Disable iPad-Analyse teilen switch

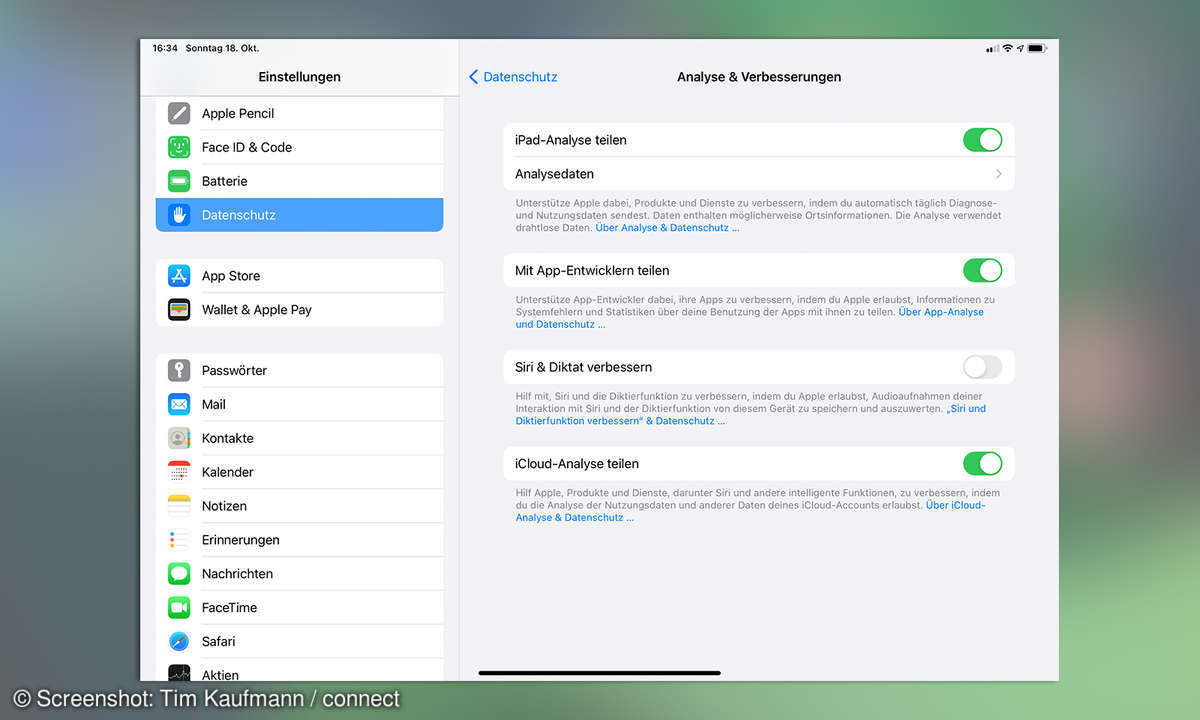click(x=982, y=140)
